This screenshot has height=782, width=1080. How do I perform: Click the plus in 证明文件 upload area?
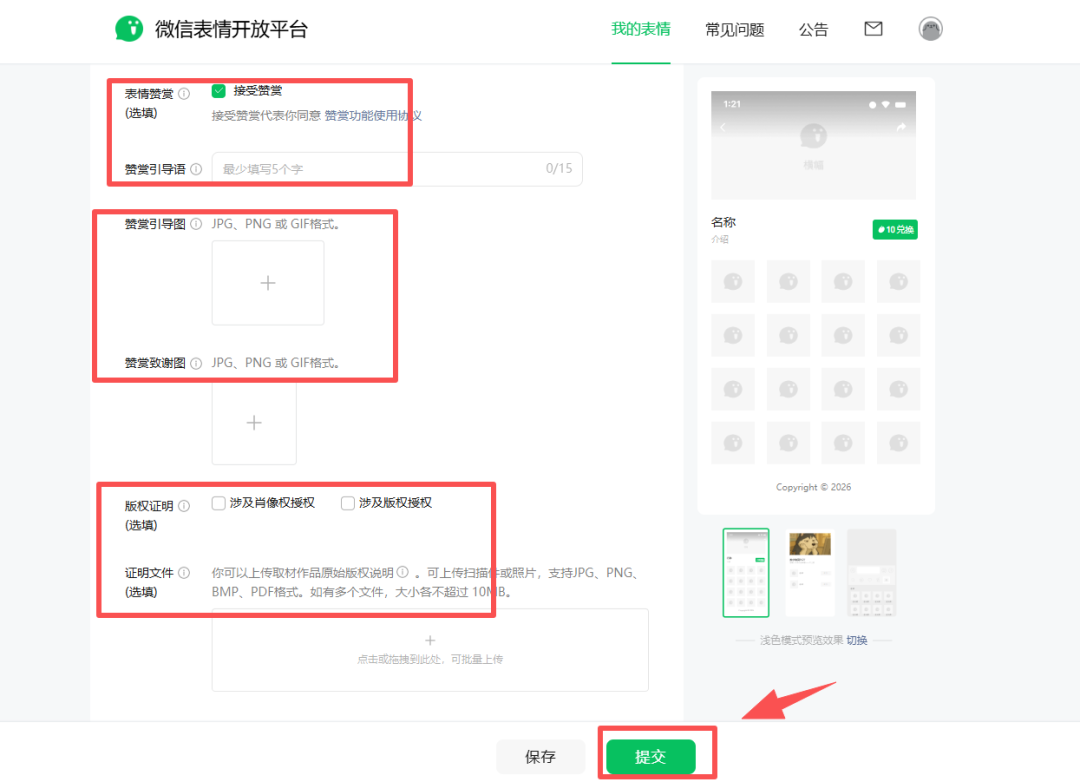[429, 641]
